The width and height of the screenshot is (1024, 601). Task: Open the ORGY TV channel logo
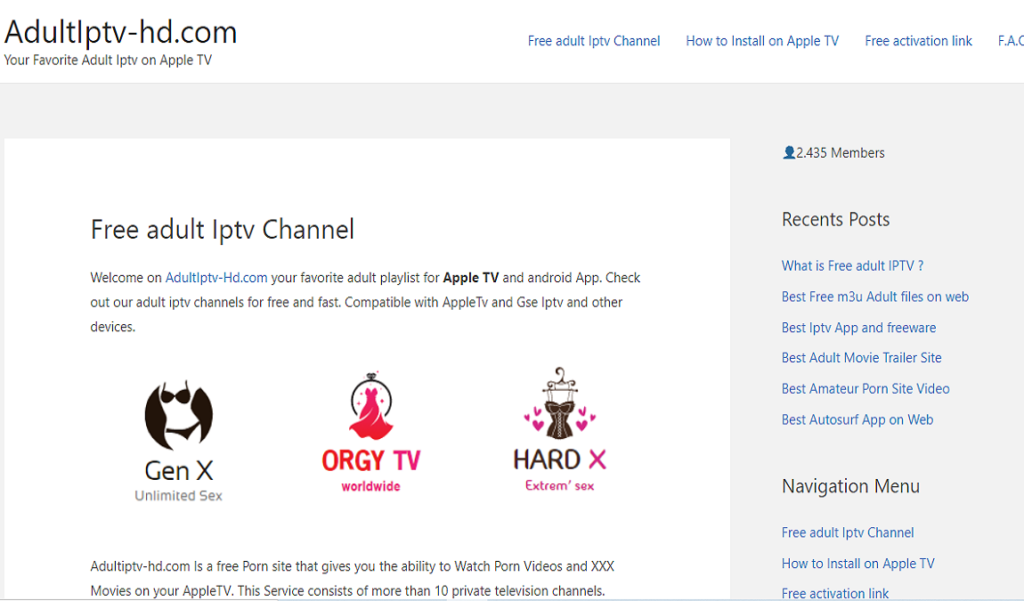point(371,432)
